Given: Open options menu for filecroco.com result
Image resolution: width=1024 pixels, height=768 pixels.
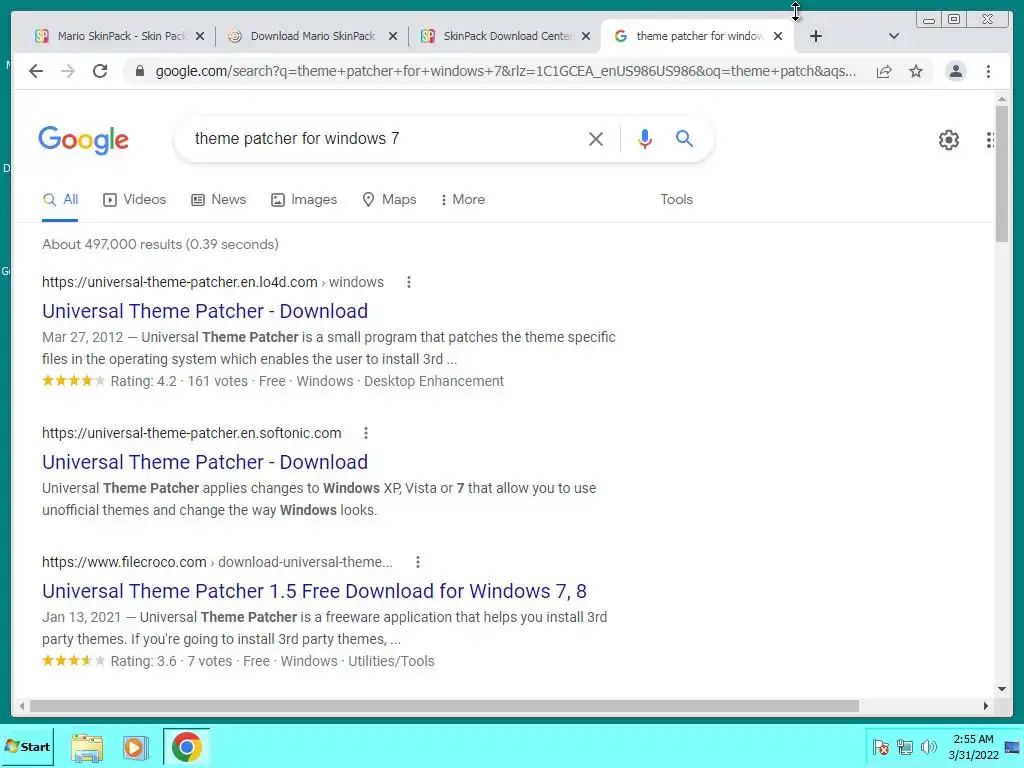Looking at the screenshot, I should pos(418,562).
